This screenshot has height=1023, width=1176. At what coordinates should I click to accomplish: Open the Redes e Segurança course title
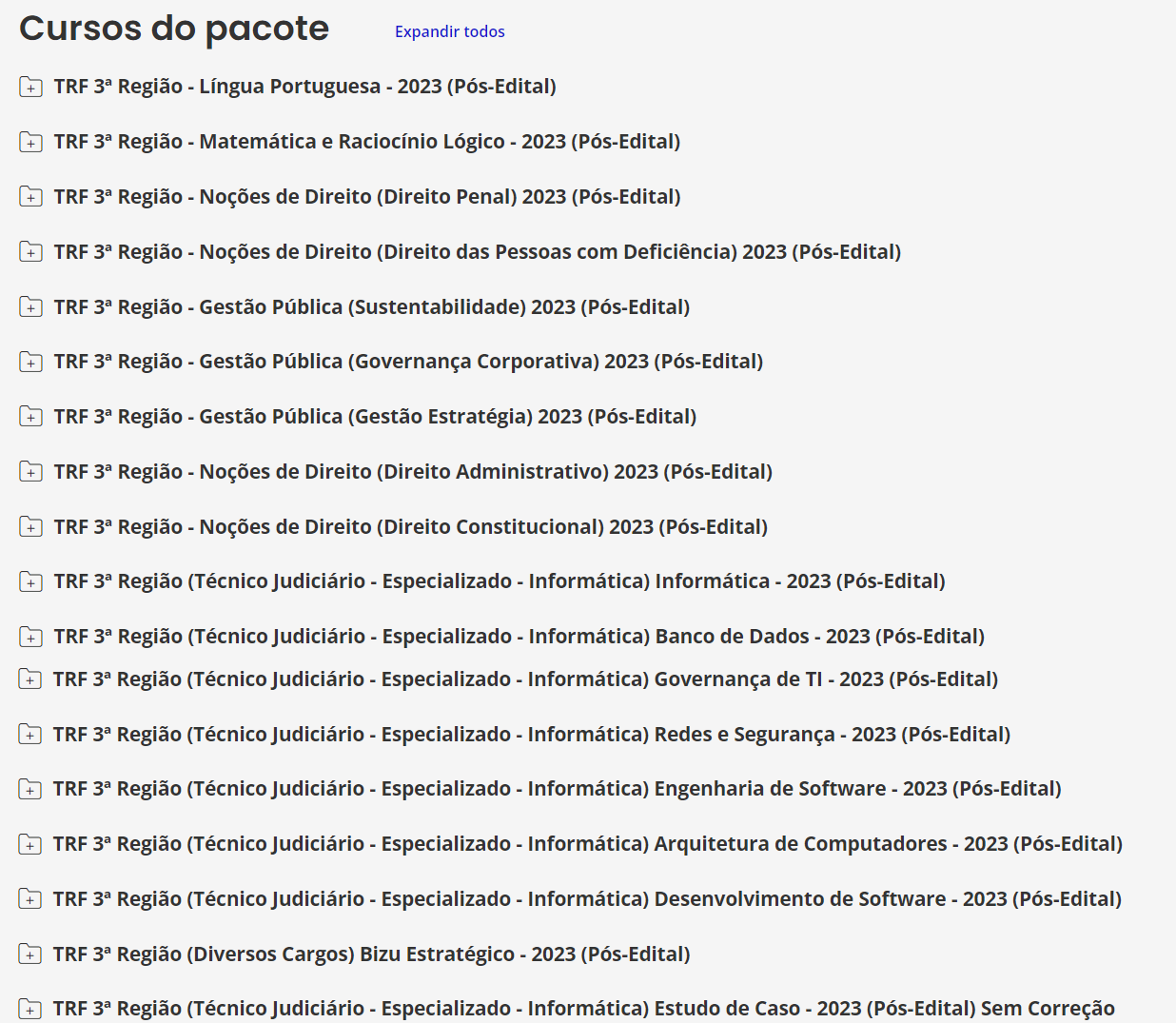[x=531, y=735]
